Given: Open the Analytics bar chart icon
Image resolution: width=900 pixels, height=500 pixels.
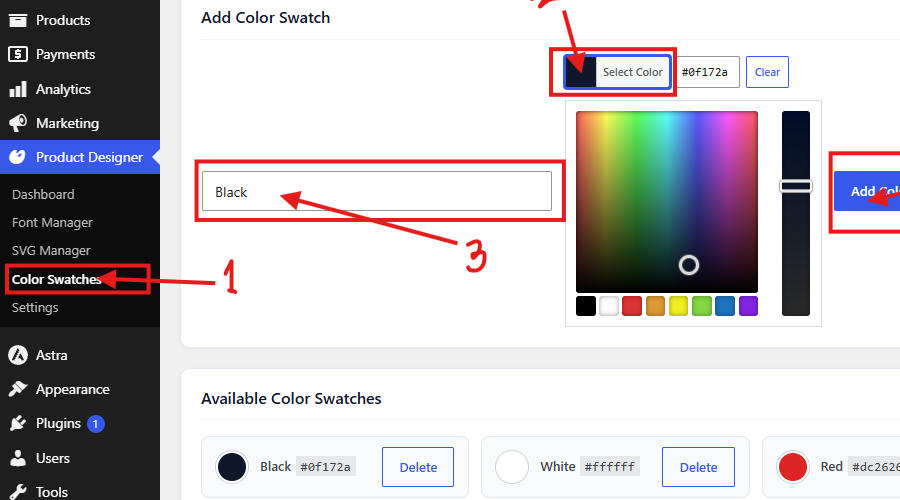Looking at the screenshot, I should pyautogui.click(x=18, y=89).
